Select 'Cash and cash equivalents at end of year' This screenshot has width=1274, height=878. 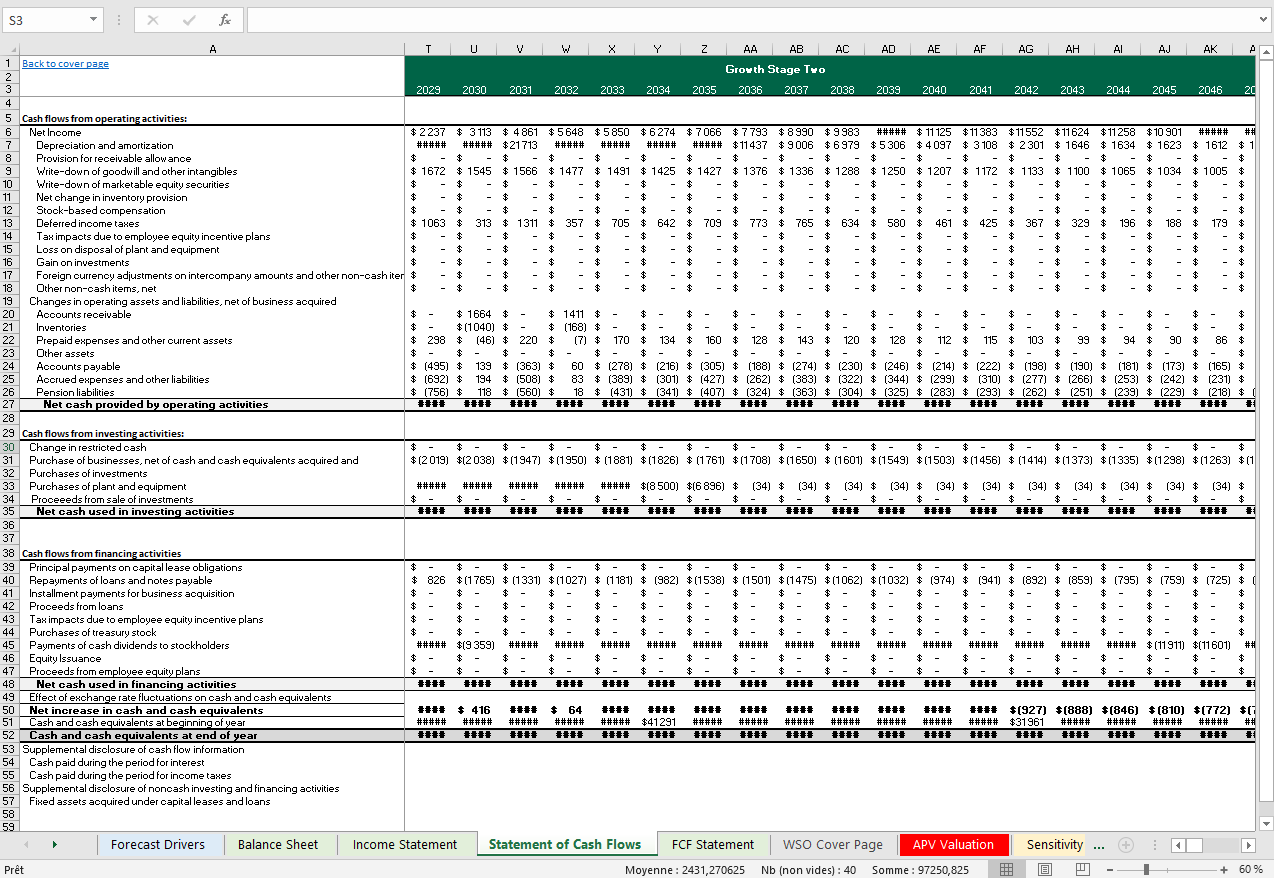coord(143,735)
